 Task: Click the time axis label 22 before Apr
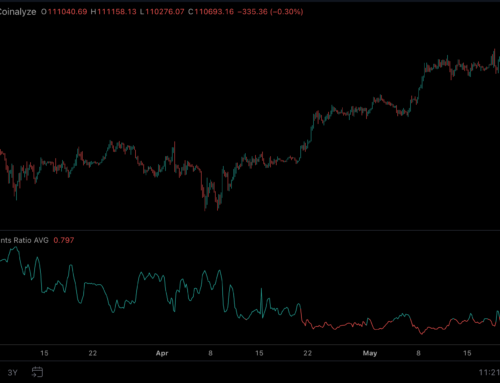tap(93, 353)
